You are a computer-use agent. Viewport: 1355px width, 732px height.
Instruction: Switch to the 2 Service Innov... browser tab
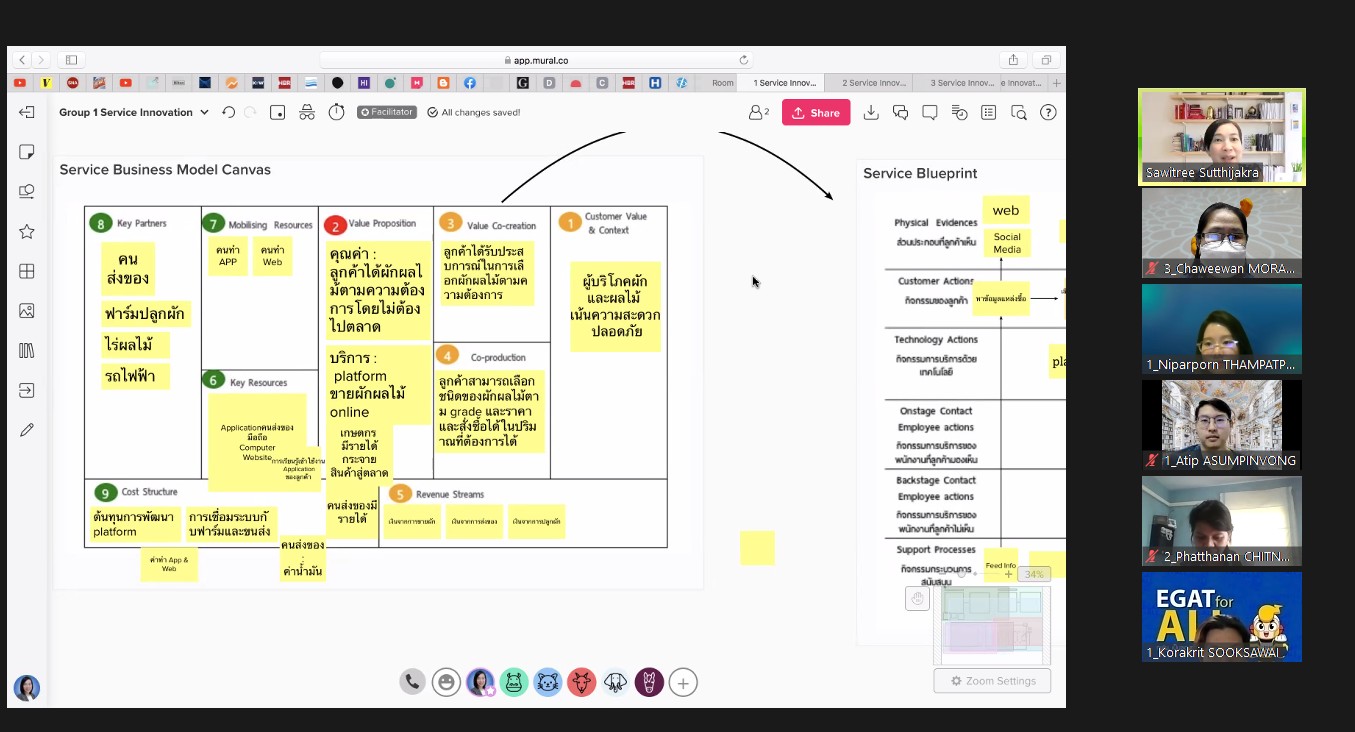[x=873, y=83]
